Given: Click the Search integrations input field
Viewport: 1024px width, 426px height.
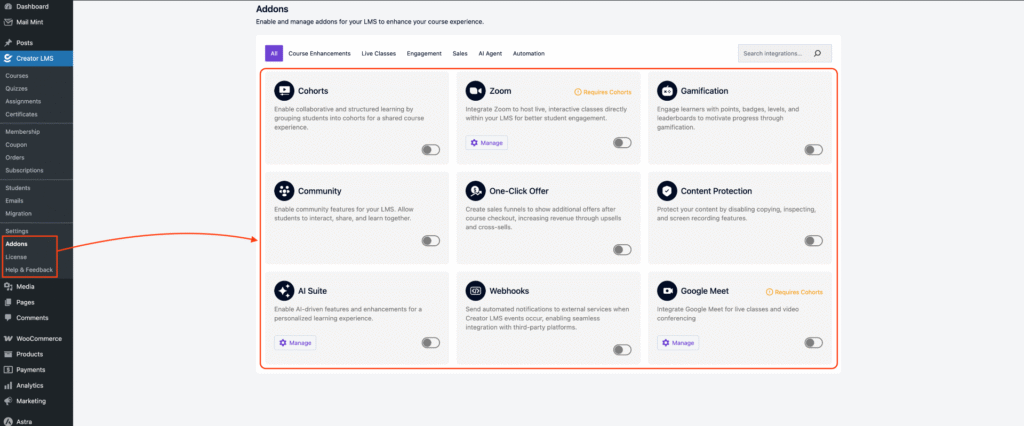Looking at the screenshot, I should (x=785, y=54).
